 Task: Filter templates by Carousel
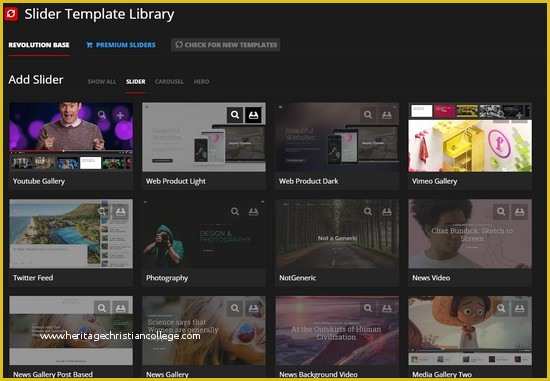pos(169,82)
